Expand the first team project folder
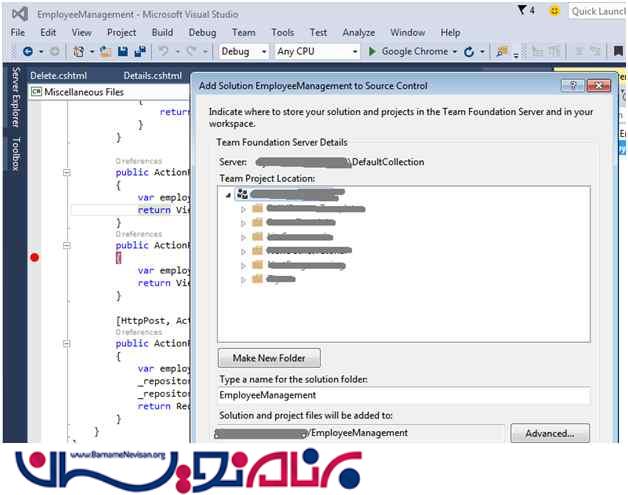 [243, 209]
